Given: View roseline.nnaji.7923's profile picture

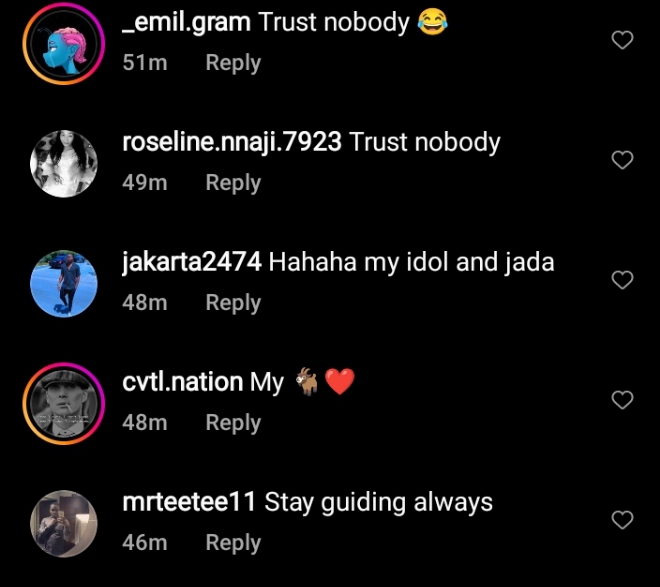Looking at the screenshot, I should point(64,164).
